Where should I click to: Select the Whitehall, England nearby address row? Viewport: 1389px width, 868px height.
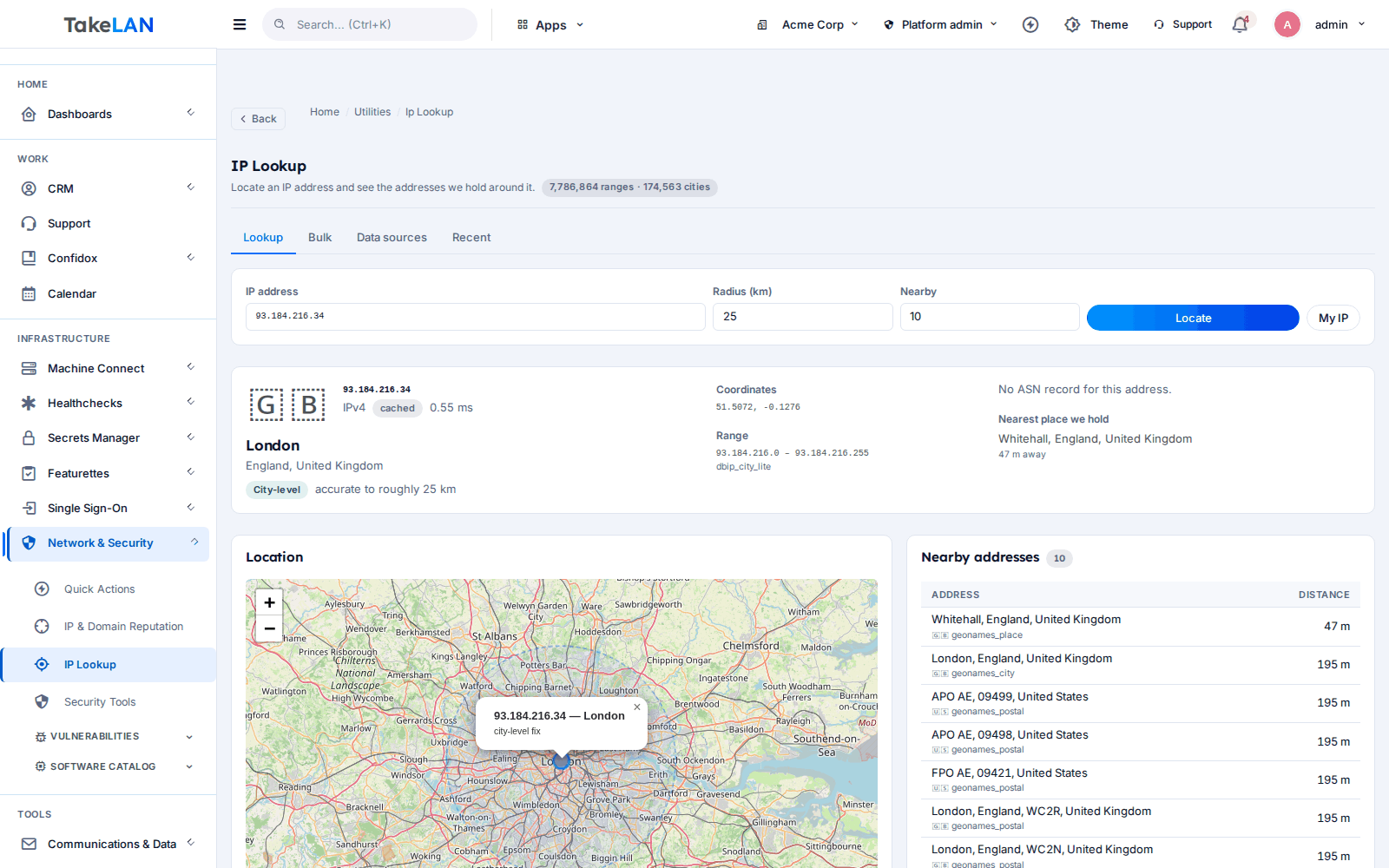click(x=1141, y=627)
